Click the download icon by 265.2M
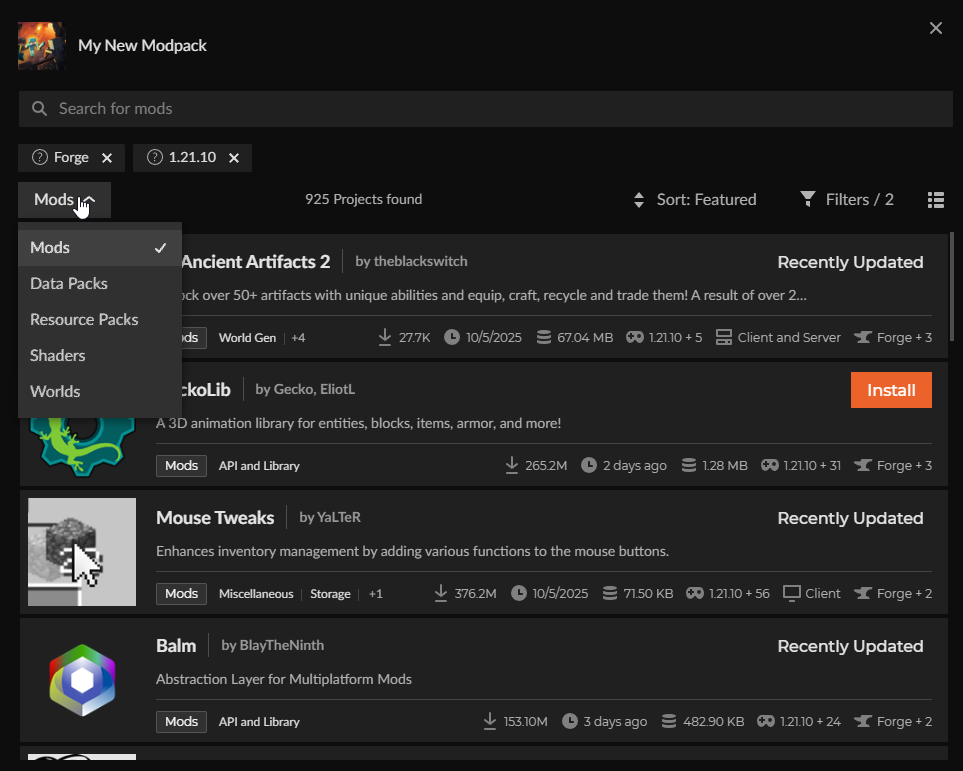963x771 pixels. point(512,465)
